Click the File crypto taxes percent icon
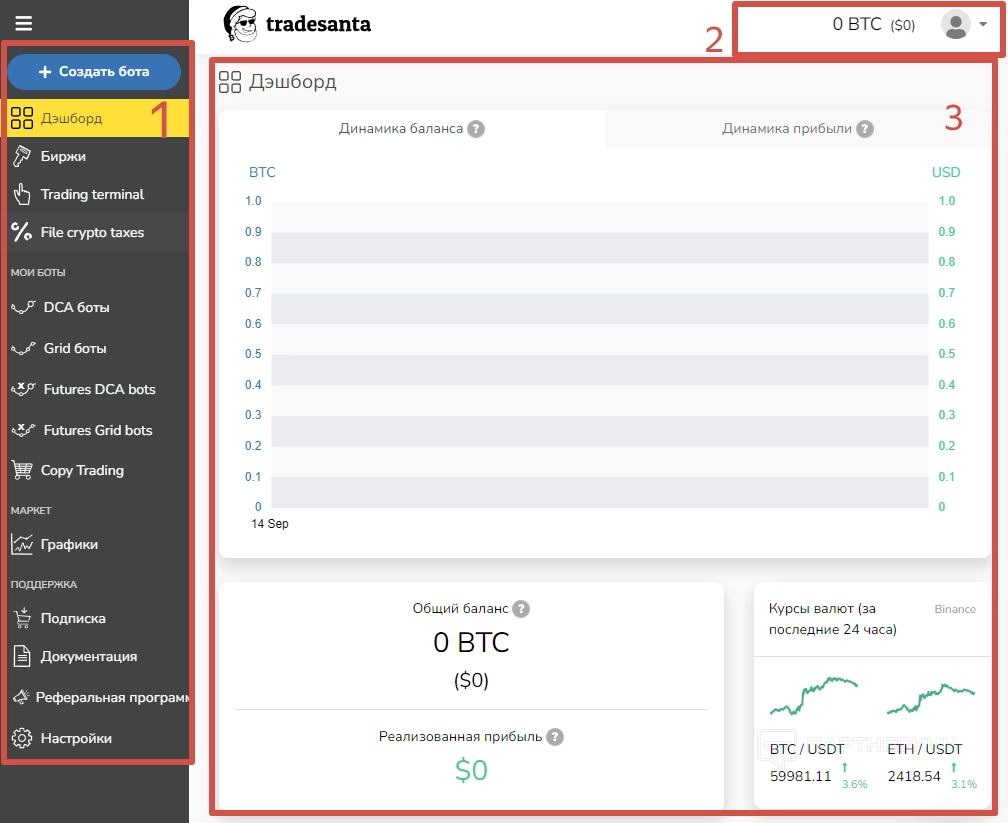This screenshot has height=823, width=1008. click(22, 232)
